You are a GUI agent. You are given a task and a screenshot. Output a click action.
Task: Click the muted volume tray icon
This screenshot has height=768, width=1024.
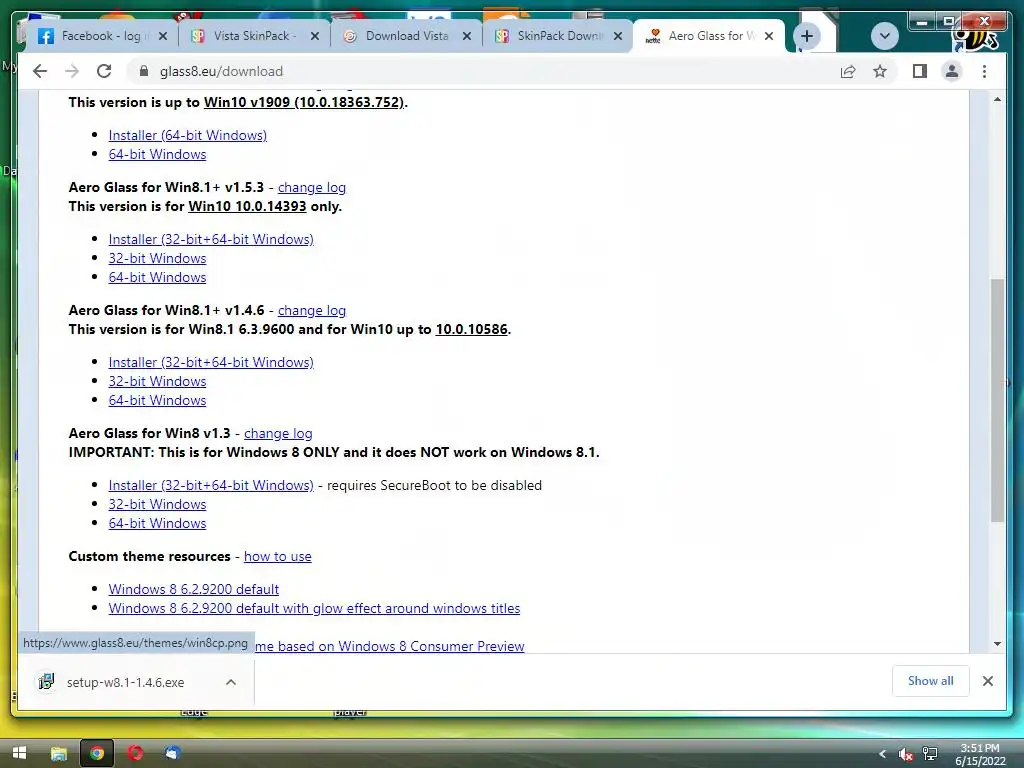tap(906, 754)
